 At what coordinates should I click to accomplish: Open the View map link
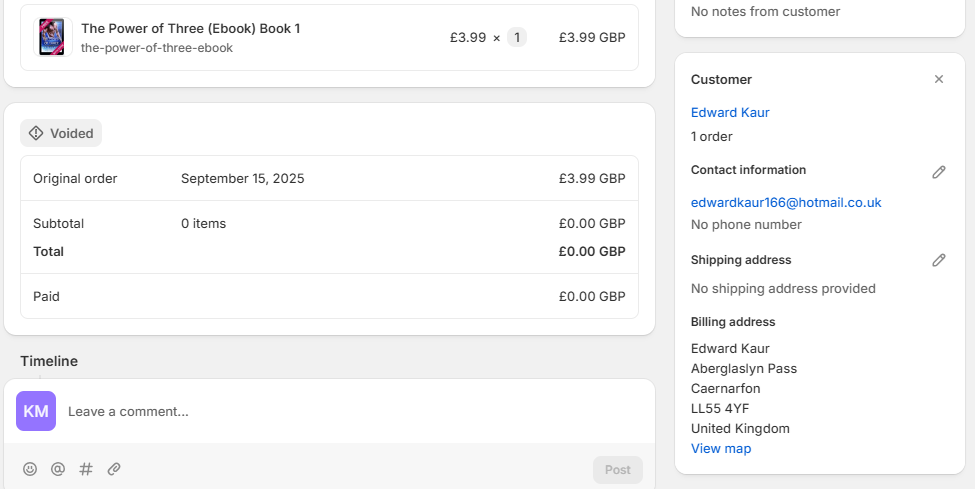[721, 449]
